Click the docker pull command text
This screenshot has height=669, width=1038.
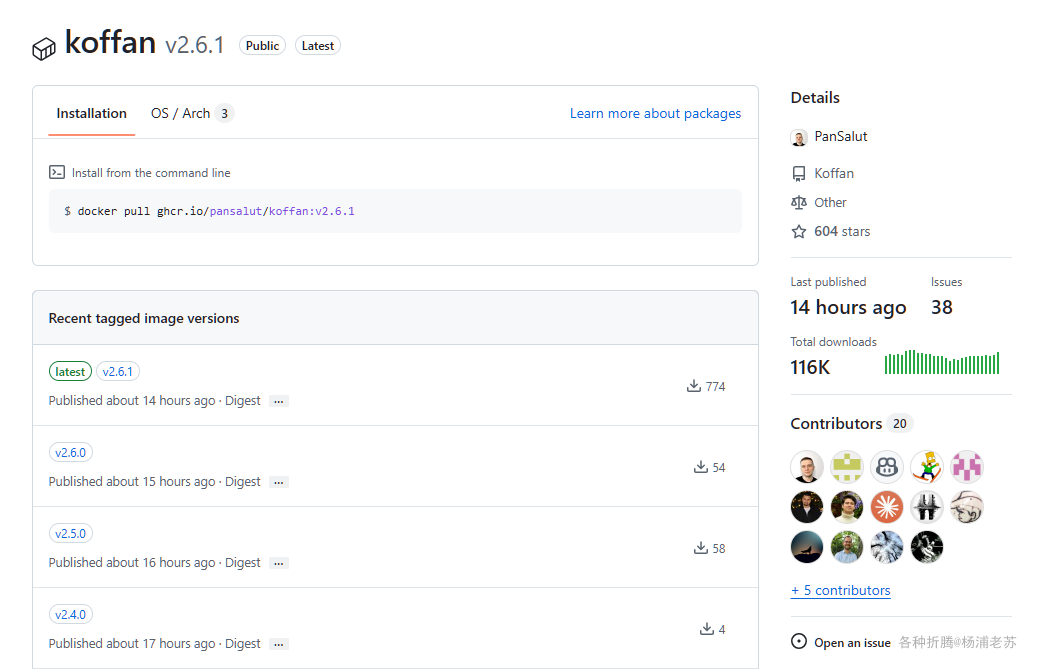click(216, 211)
